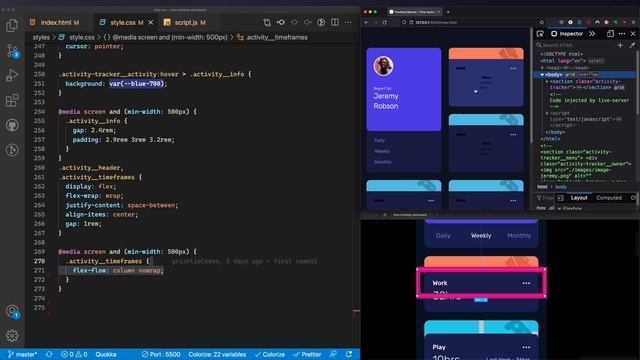Click the style.css breadcrumb item
Viewport: 640px width, 360px height.
[76, 37]
